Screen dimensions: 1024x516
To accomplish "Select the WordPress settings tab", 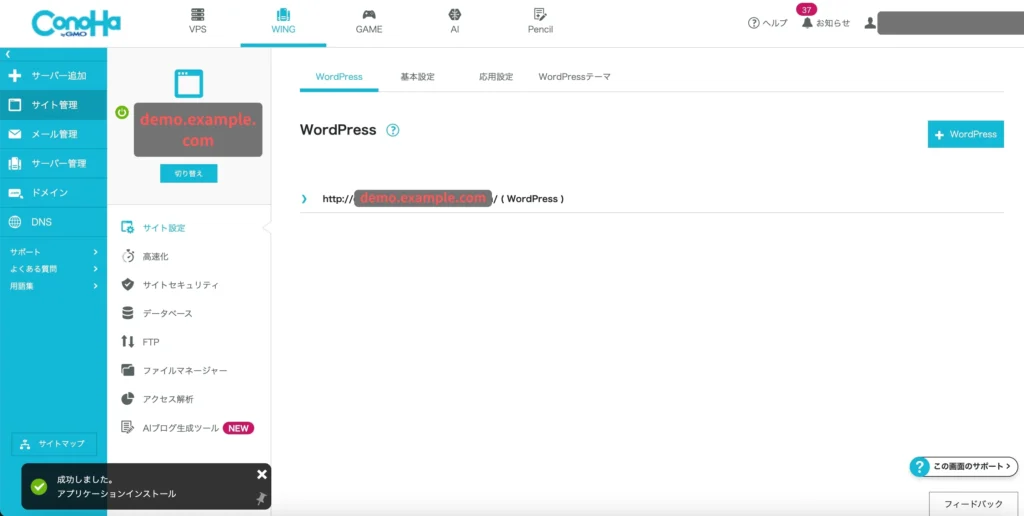I will [x=339, y=76].
